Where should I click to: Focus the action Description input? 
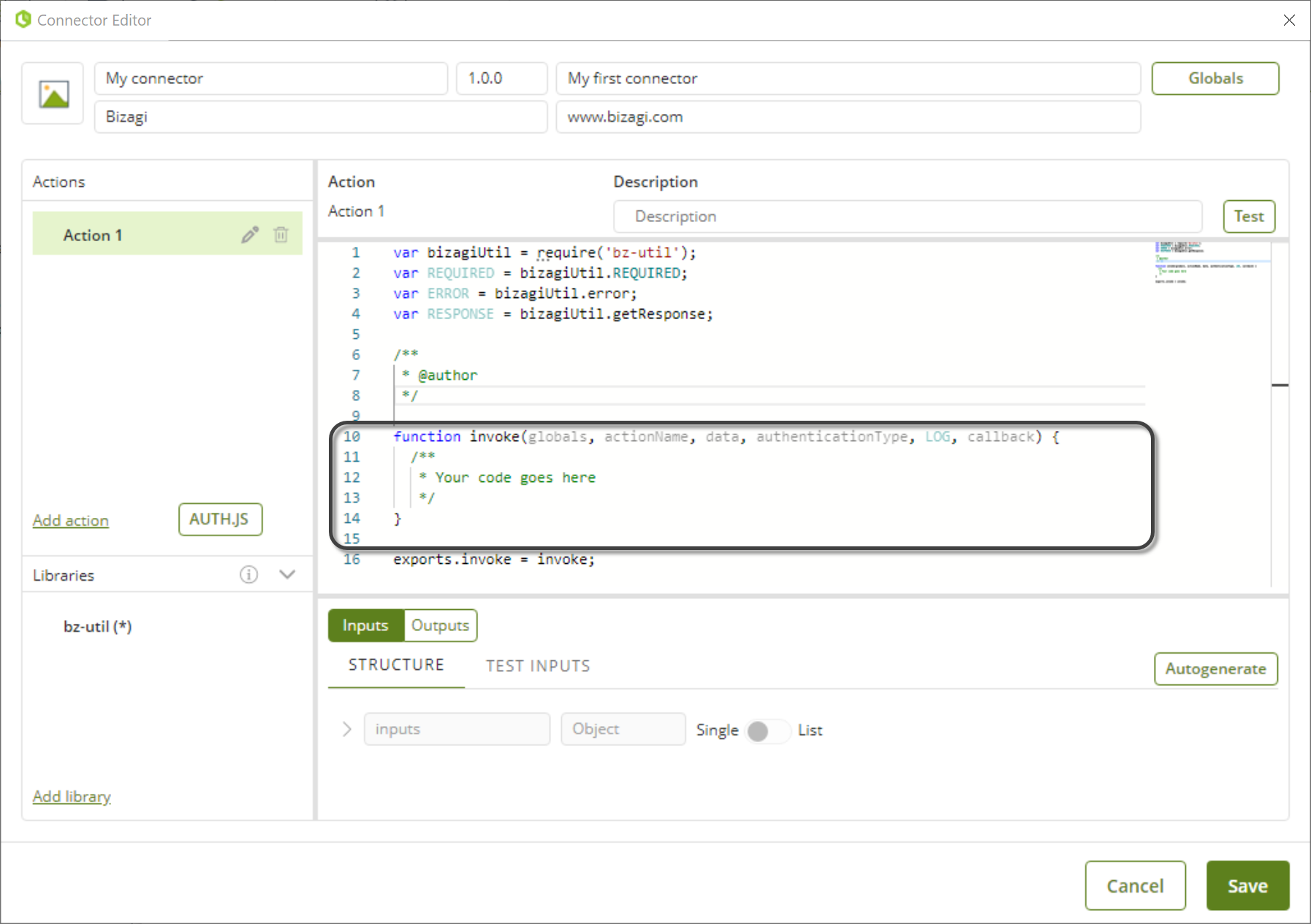[x=908, y=216]
